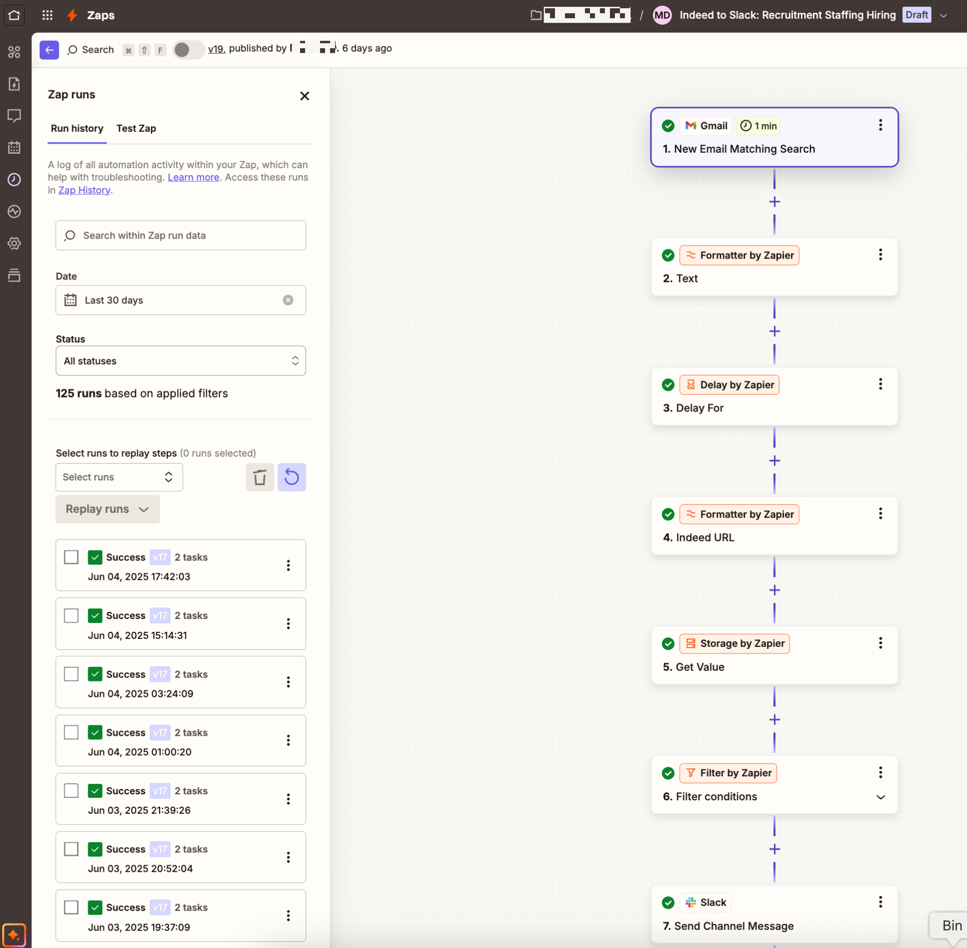Click the MD user avatar
The height and width of the screenshot is (948, 967).
[x=662, y=15]
